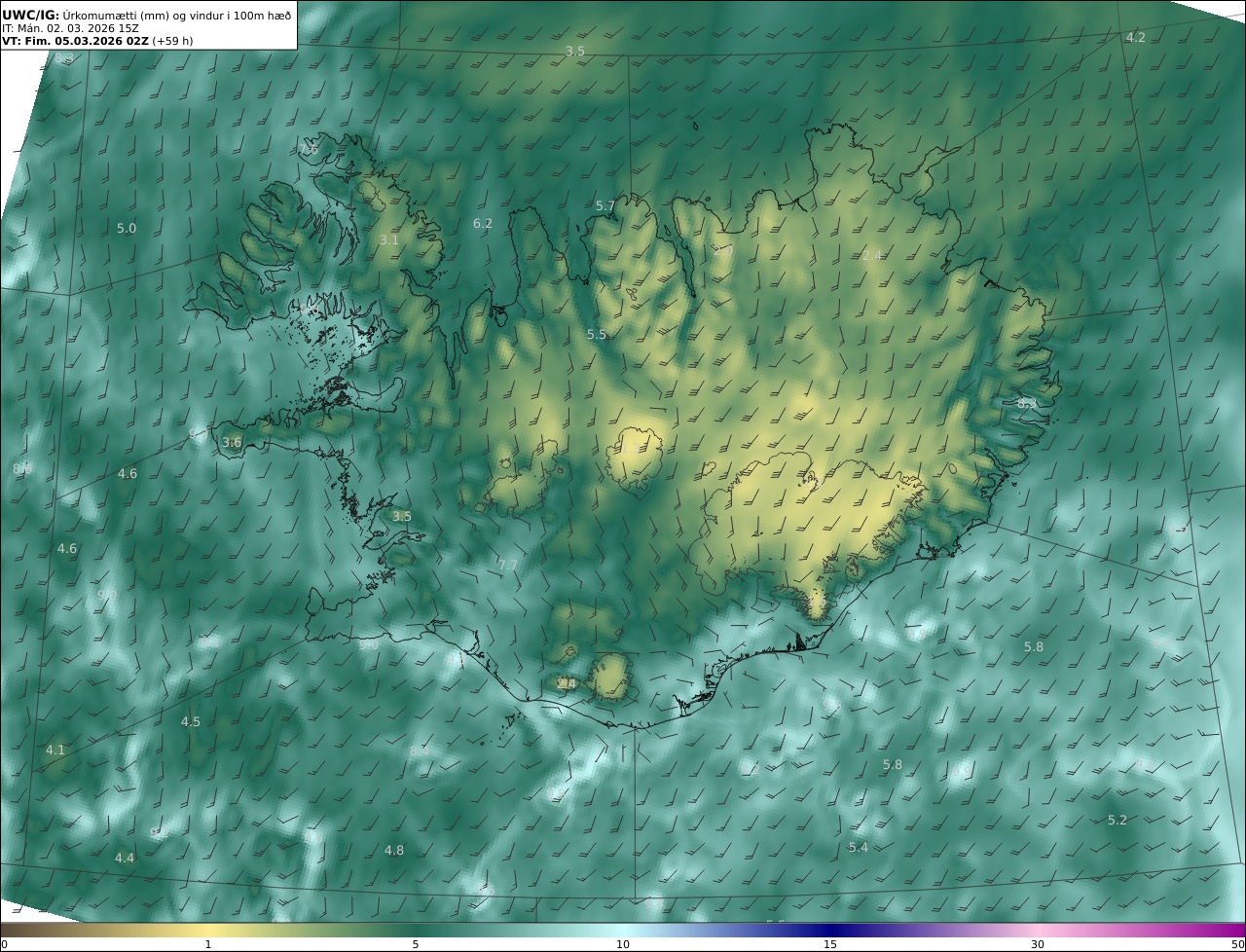Screen dimensions: 1246x952
Task: Click the 7.6 value label on the map
Action: (309, 150)
